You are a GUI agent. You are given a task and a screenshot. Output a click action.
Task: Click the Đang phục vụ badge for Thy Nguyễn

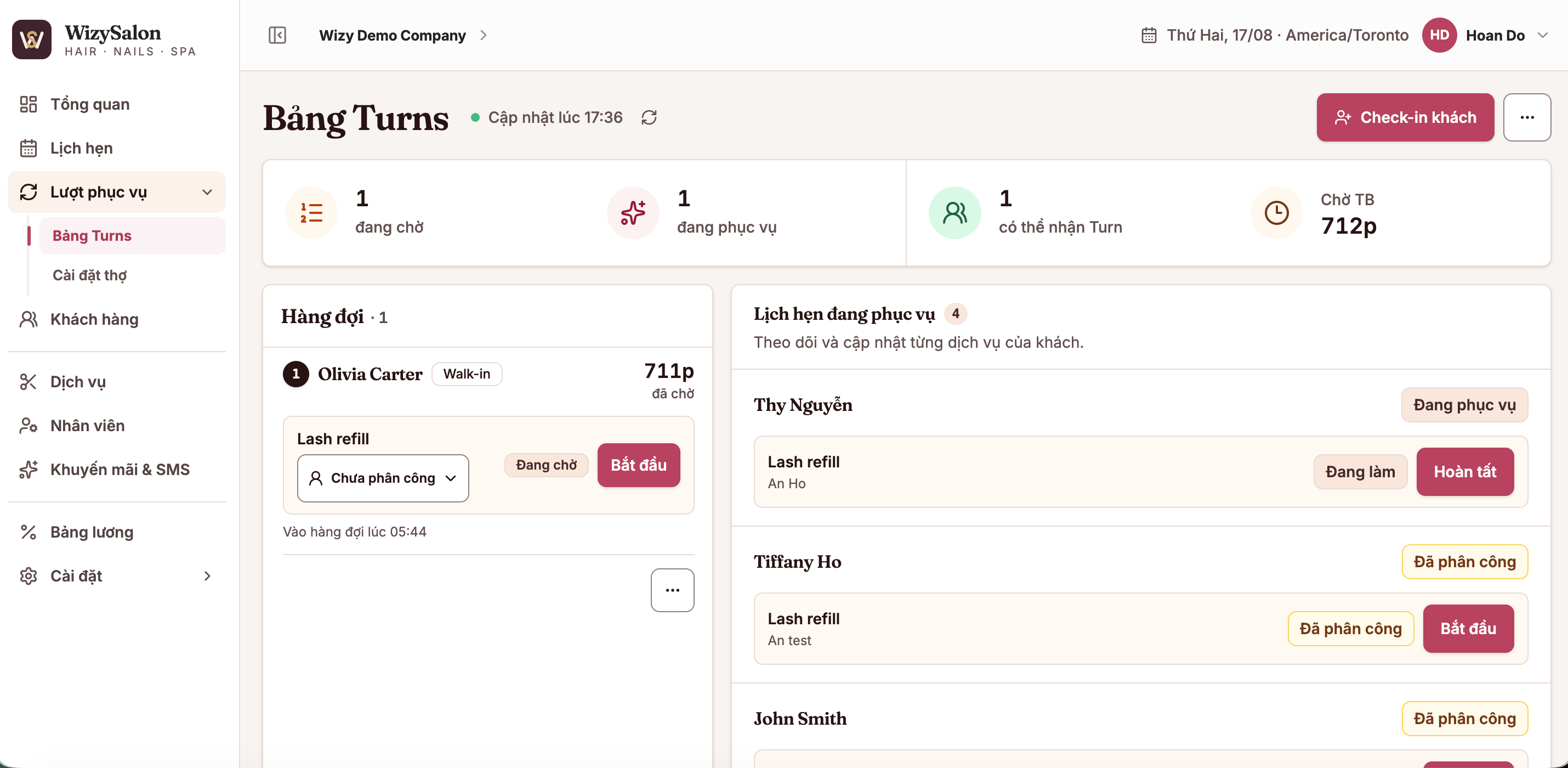click(1464, 405)
